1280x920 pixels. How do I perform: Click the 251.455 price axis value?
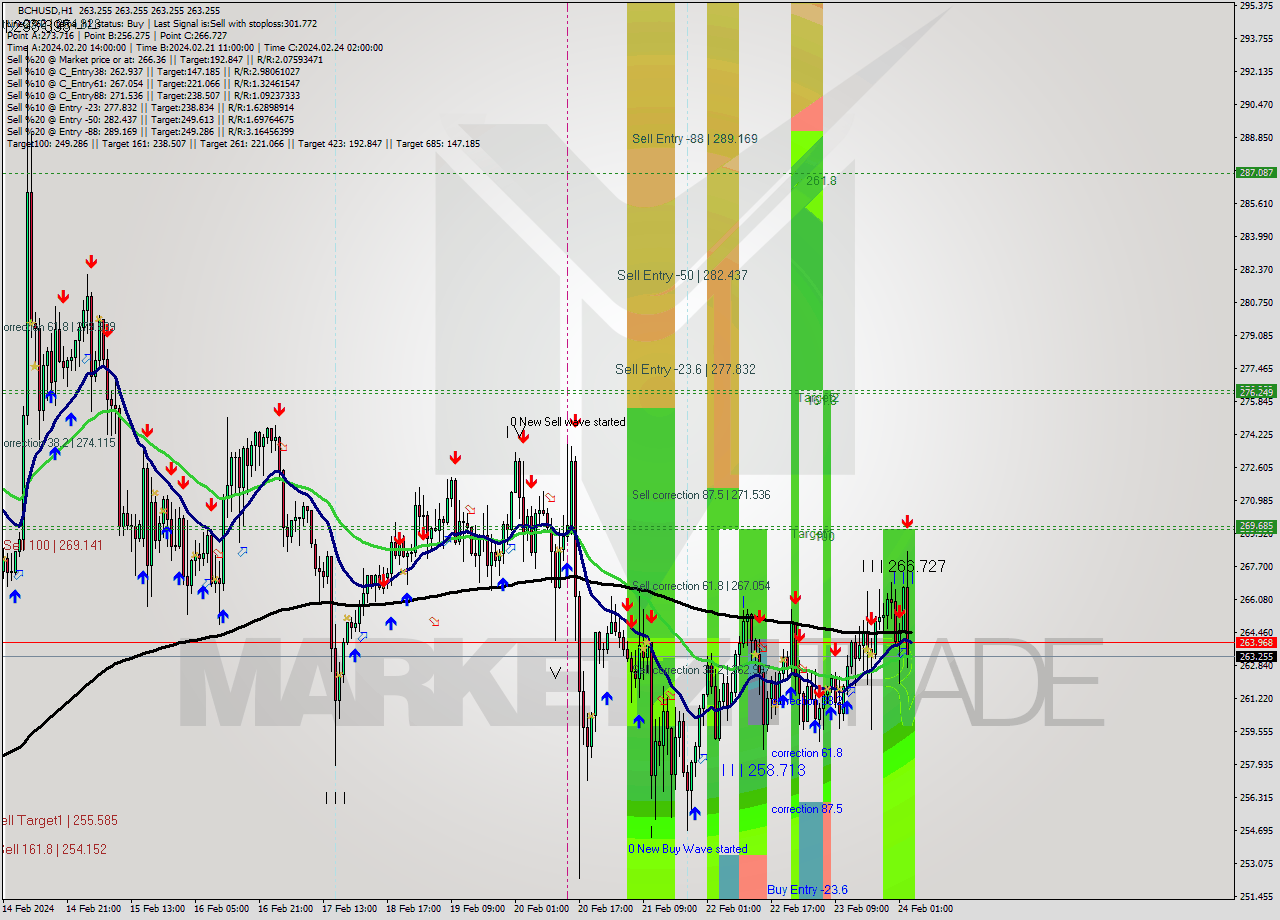1256,896
